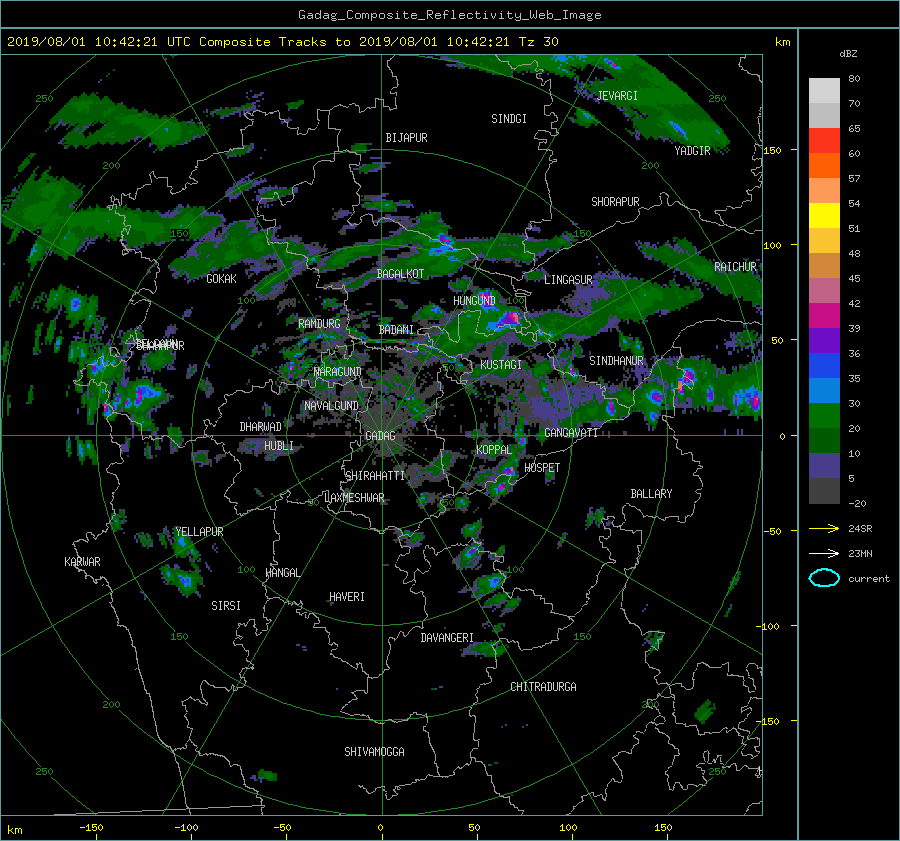Screen dimensions: 900x841
Task: Click the KUSTAGI city label
Action: click(501, 365)
